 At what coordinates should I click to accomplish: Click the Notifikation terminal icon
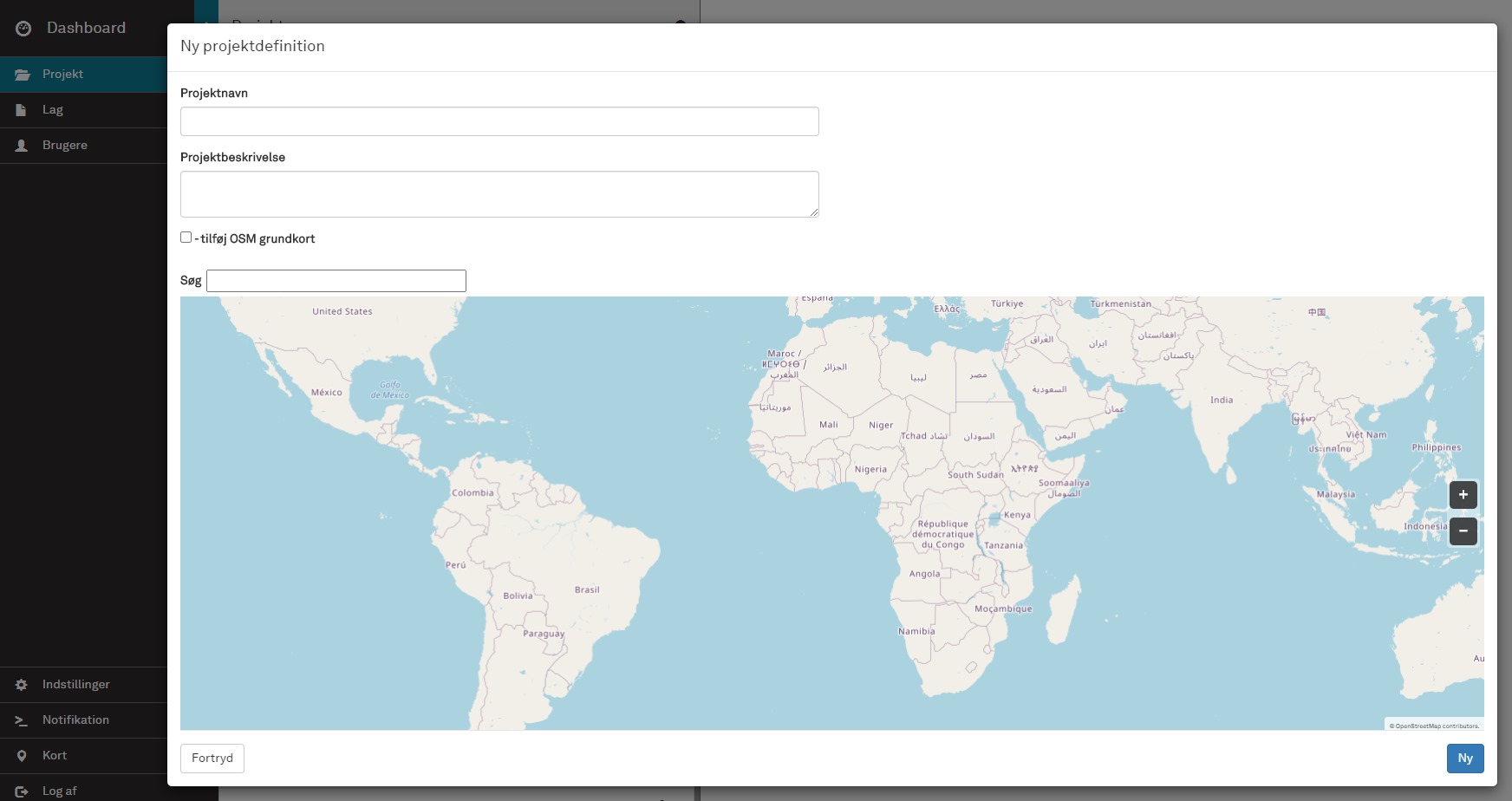coord(22,720)
